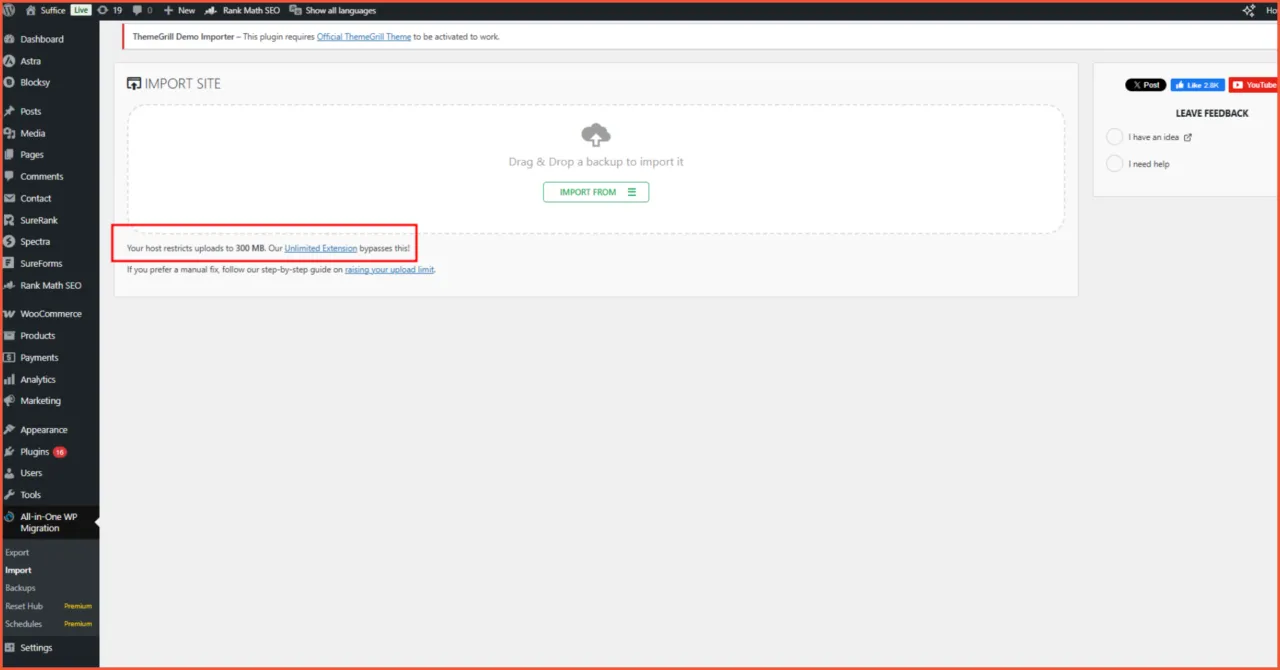Open the Spectra plugin icon
The height and width of the screenshot is (670, 1280).
pos(11,241)
